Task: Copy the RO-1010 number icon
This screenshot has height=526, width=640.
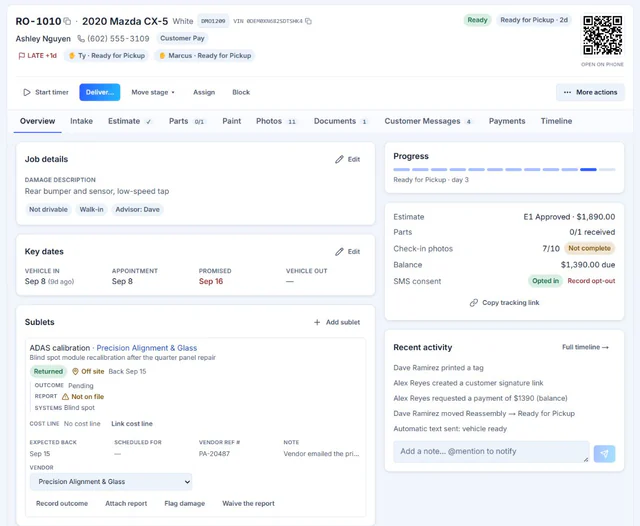Action: point(67,21)
